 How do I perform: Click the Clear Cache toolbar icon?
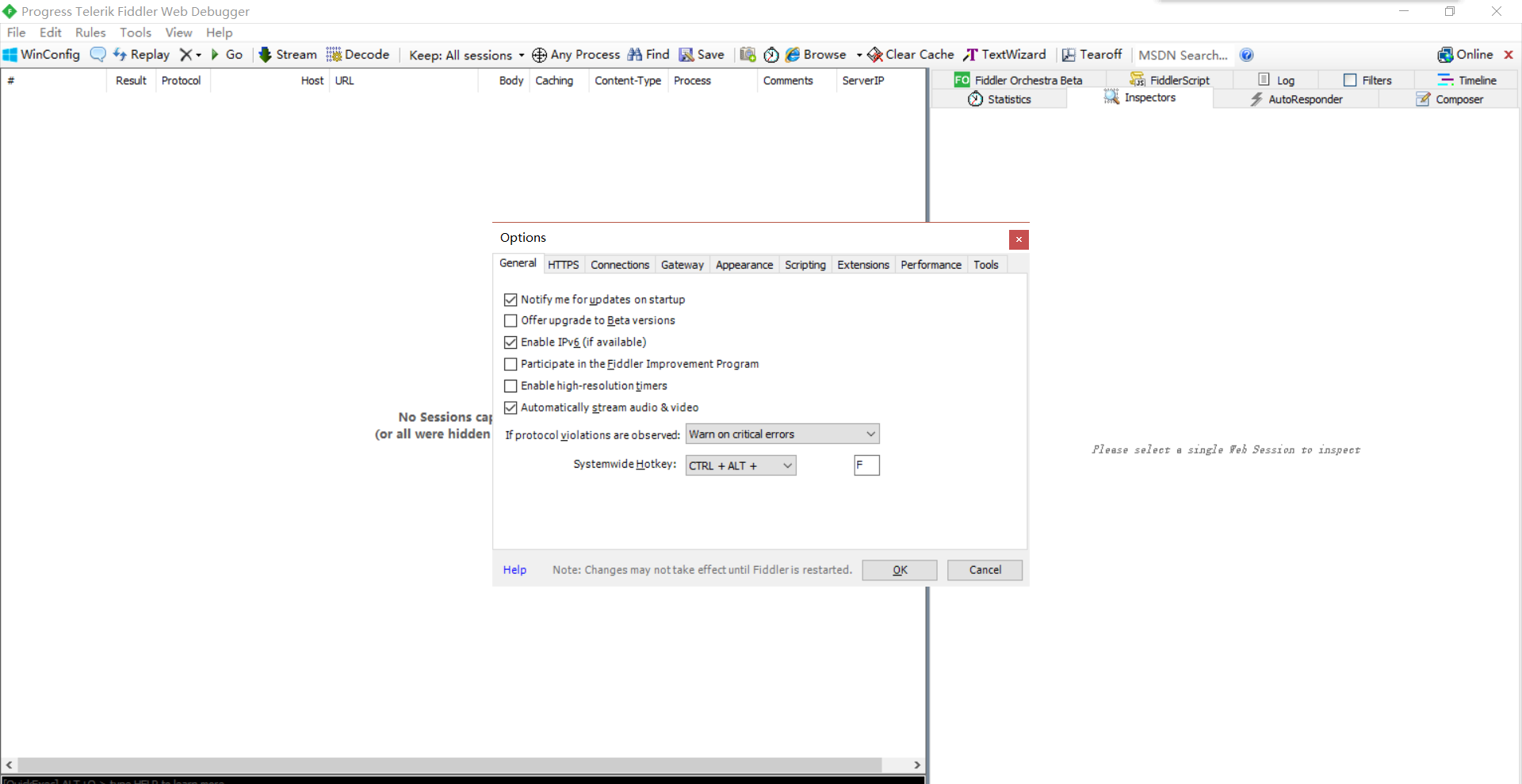[875, 55]
